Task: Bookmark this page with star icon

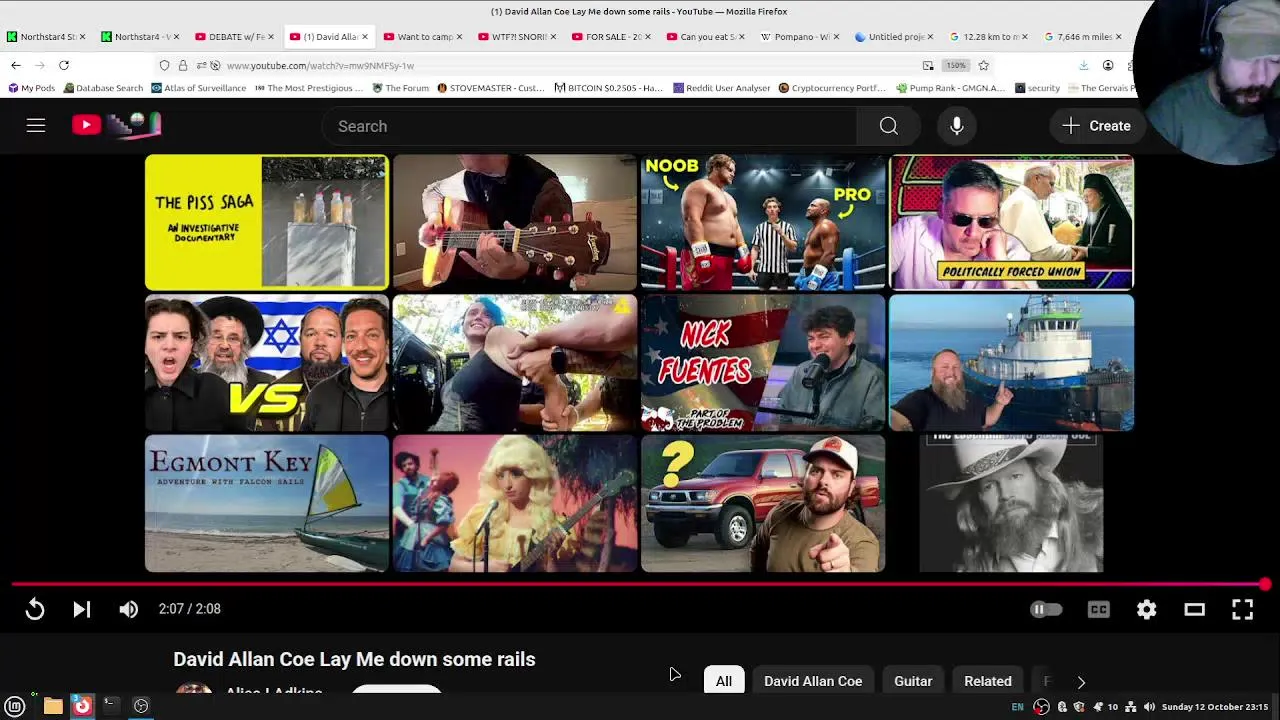Action: pyautogui.click(x=984, y=65)
